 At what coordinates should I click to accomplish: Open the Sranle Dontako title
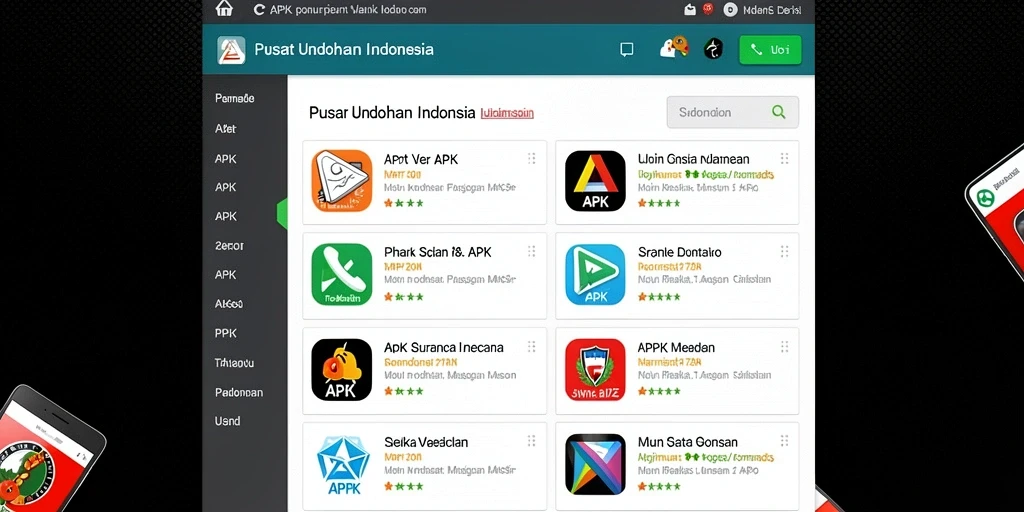[679, 251]
